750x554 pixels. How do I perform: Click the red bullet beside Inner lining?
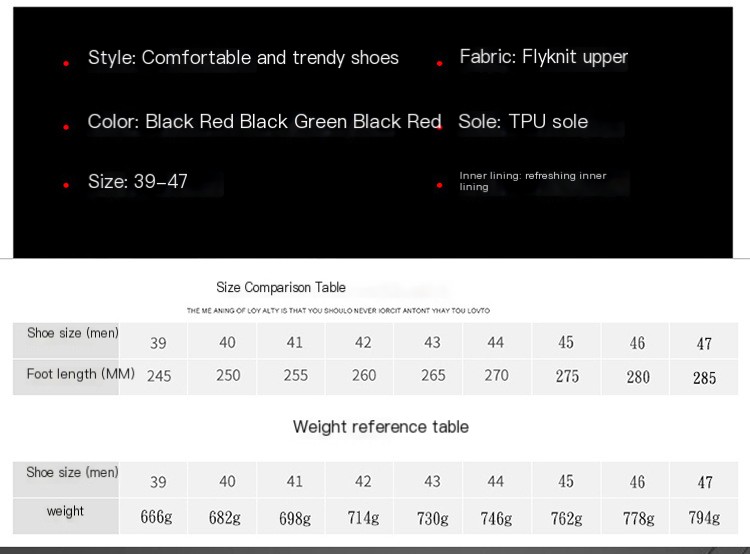(439, 185)
